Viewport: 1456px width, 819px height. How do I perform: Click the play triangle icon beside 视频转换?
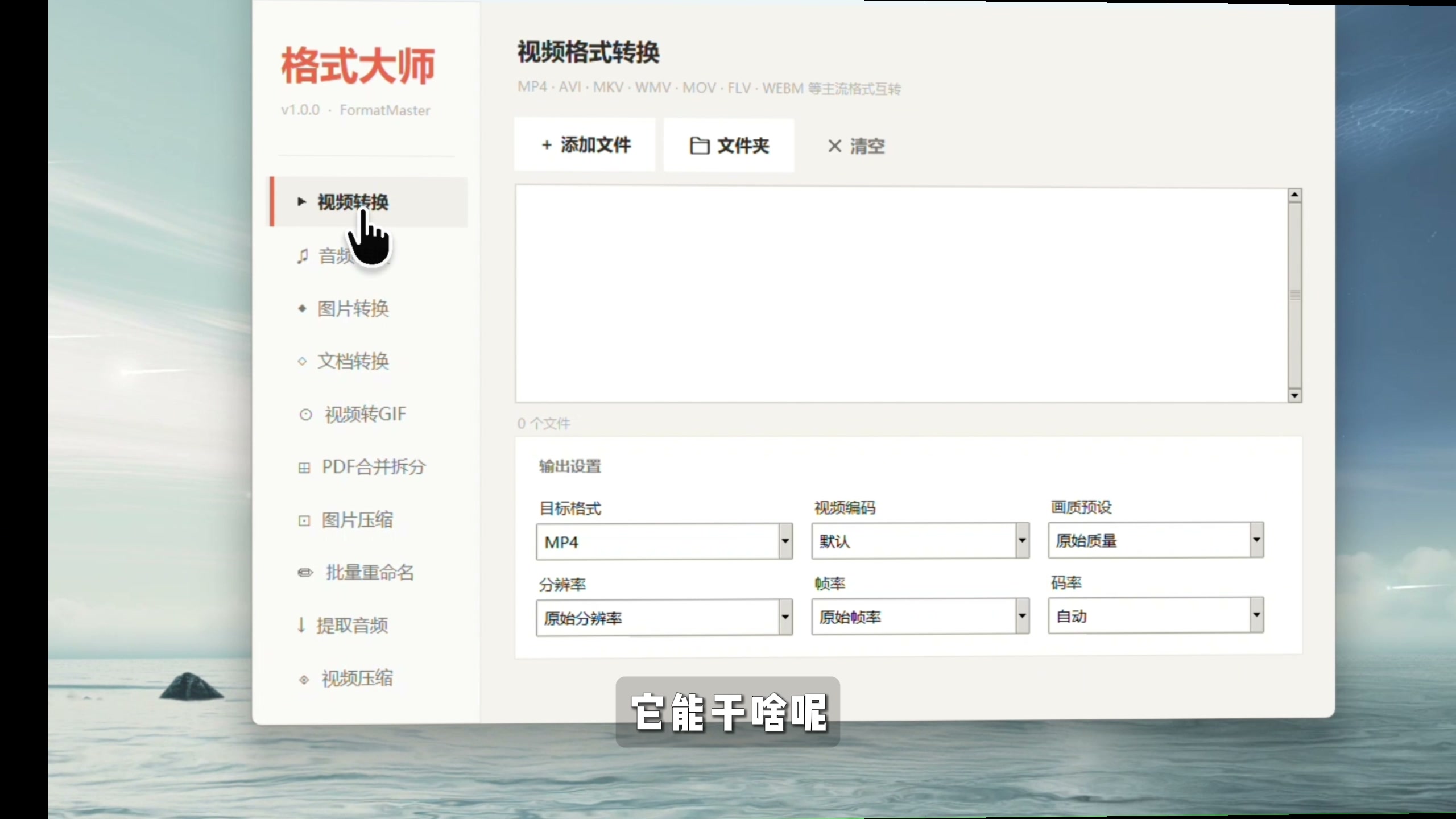click(302, 202)
